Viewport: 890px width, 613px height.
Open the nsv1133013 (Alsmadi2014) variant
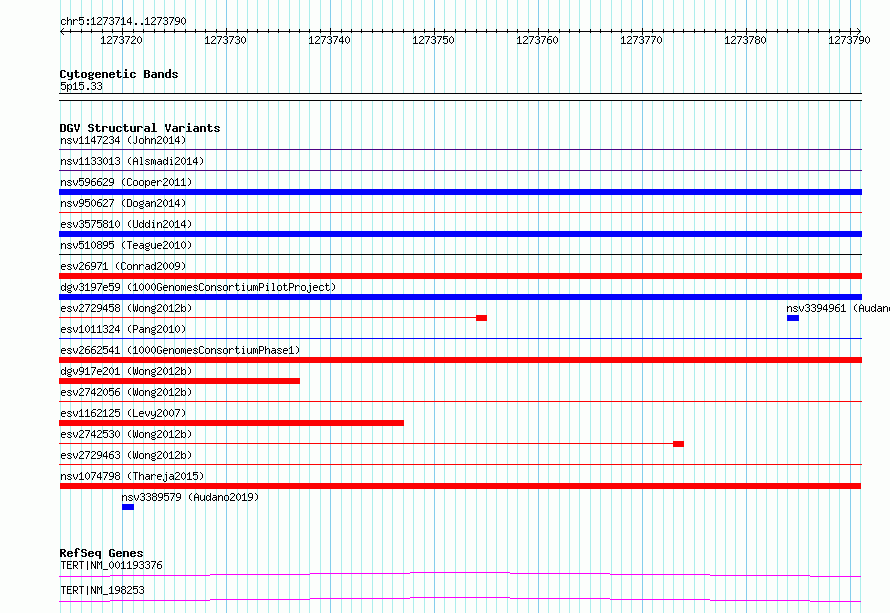coord(132,161)
